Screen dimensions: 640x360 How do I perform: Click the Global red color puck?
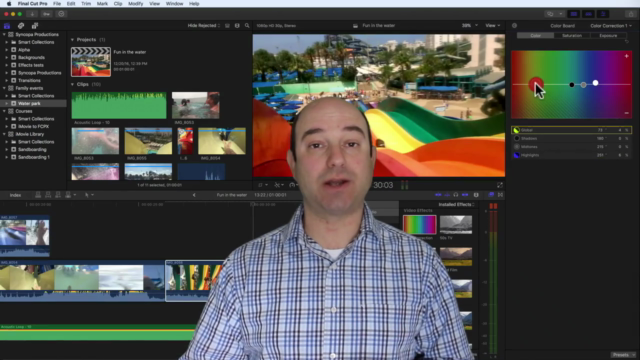[x=536, y=84]
